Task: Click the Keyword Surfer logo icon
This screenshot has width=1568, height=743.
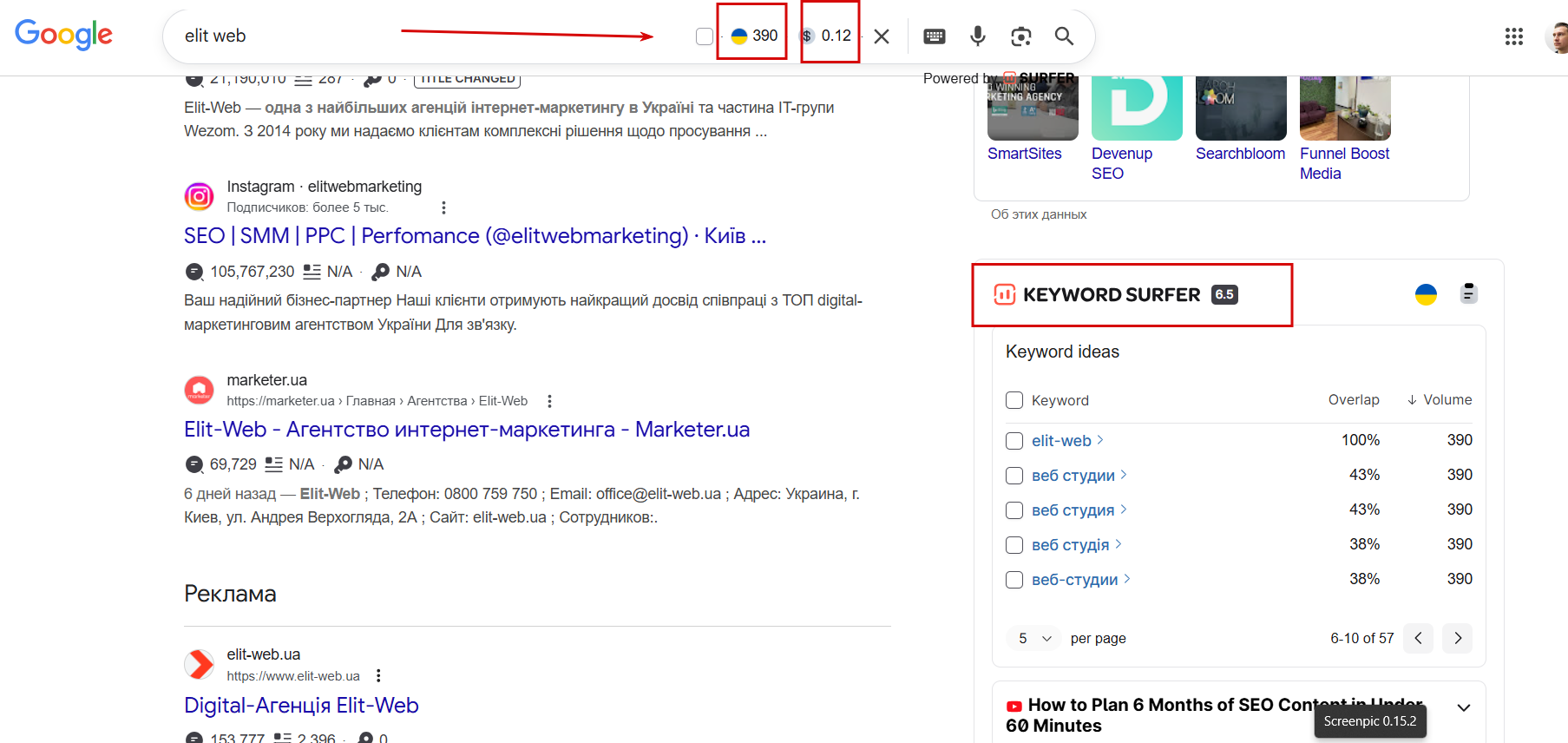Action: tap(1005, 294)
